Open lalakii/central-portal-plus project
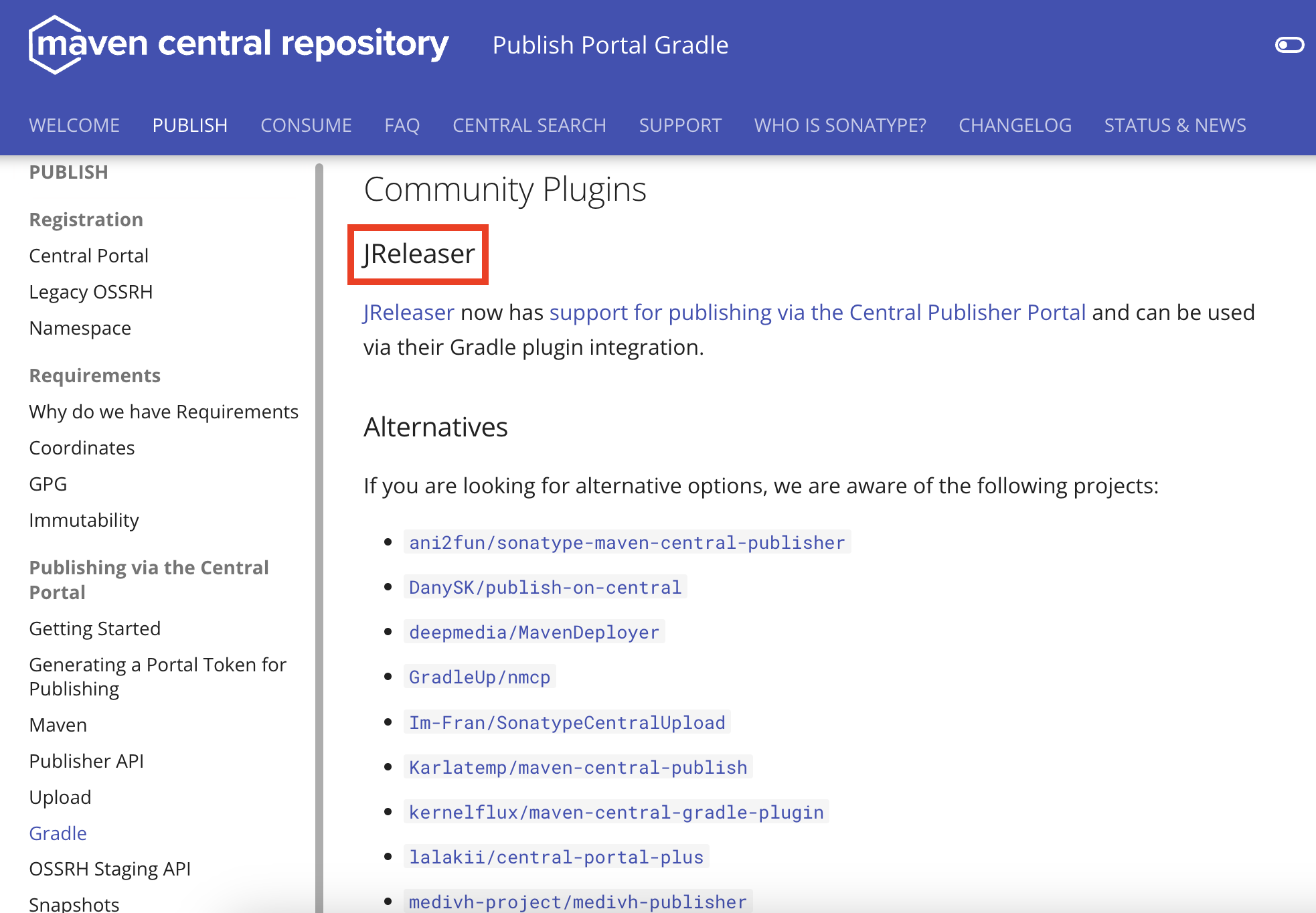 point(556,857)
